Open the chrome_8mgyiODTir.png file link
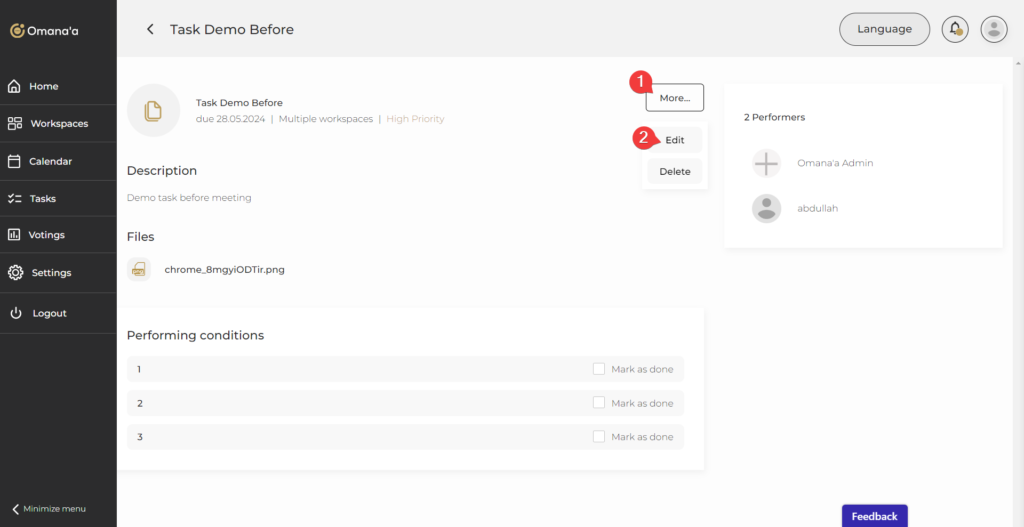This screenshot has height=527, width=1024. pyautogui.click(x=224, y=269)
